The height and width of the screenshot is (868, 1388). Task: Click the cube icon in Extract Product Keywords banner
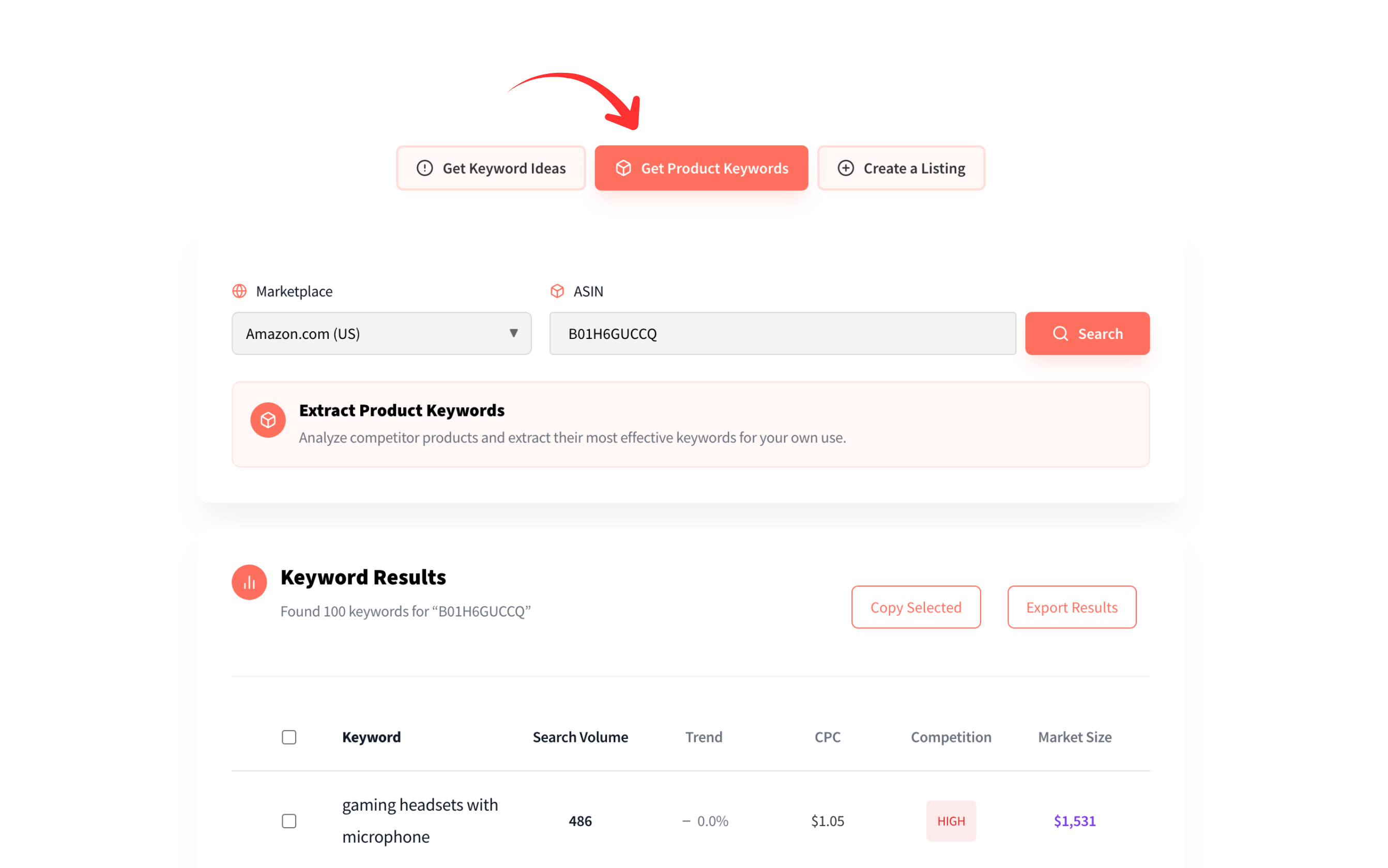268,420
